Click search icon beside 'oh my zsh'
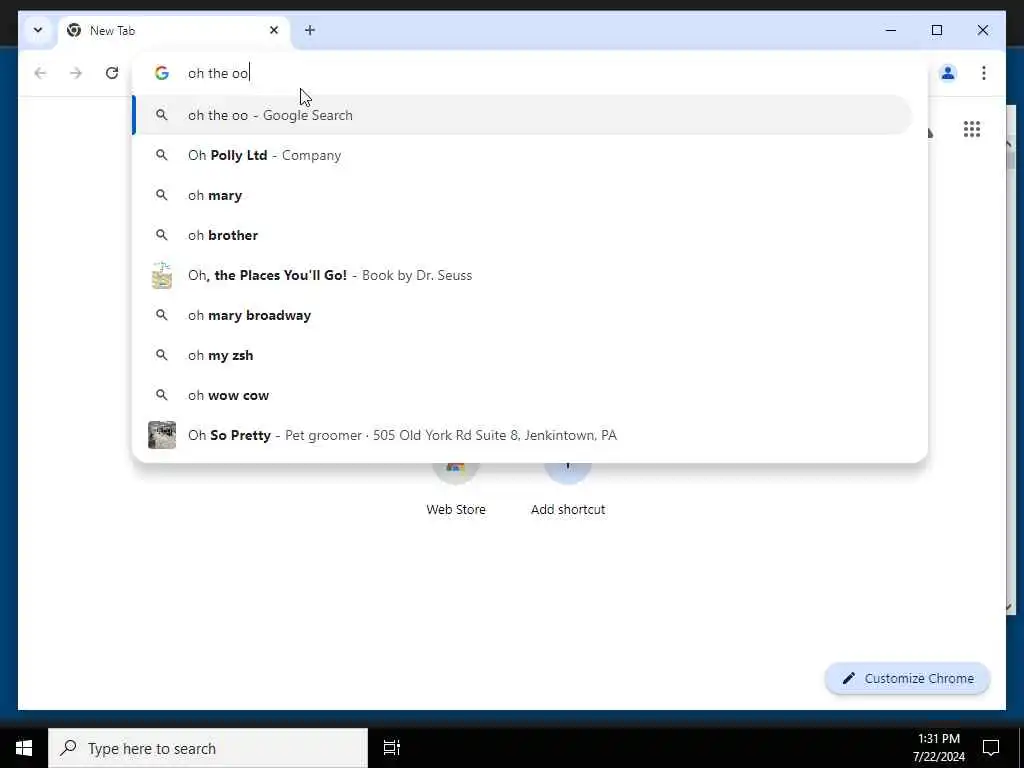The image size is (1024, 768). (x=161, y=355)
